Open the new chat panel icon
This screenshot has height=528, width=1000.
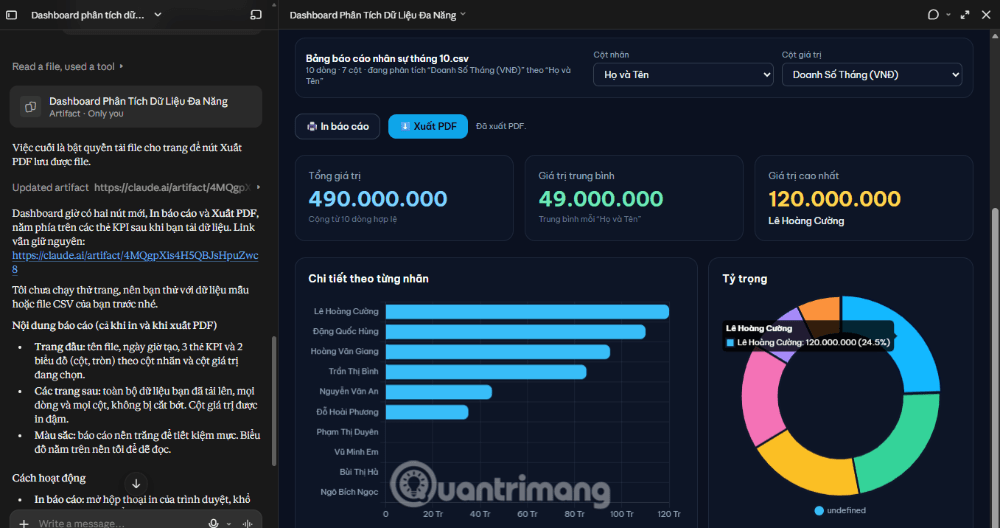[x=256, y=15]
